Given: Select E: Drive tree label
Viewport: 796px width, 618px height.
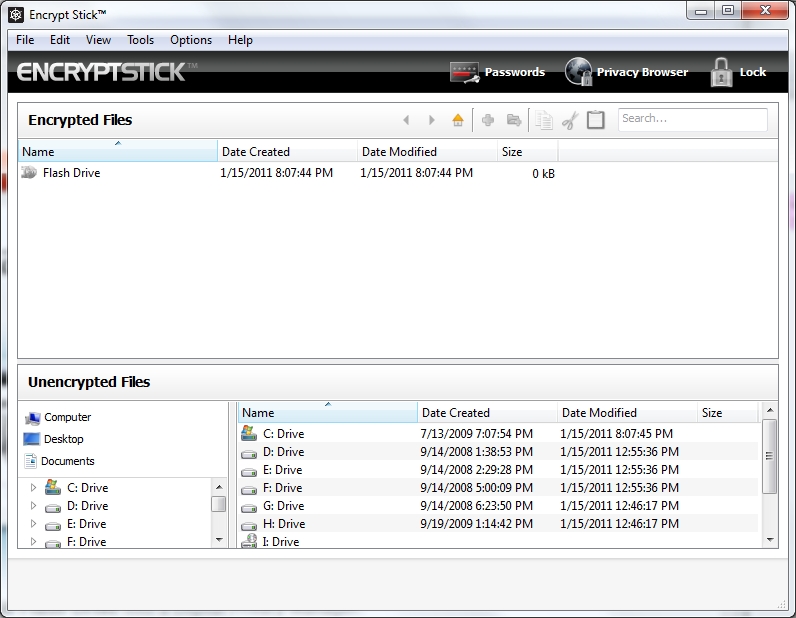Looking at the screenshot, I should 86,524.
